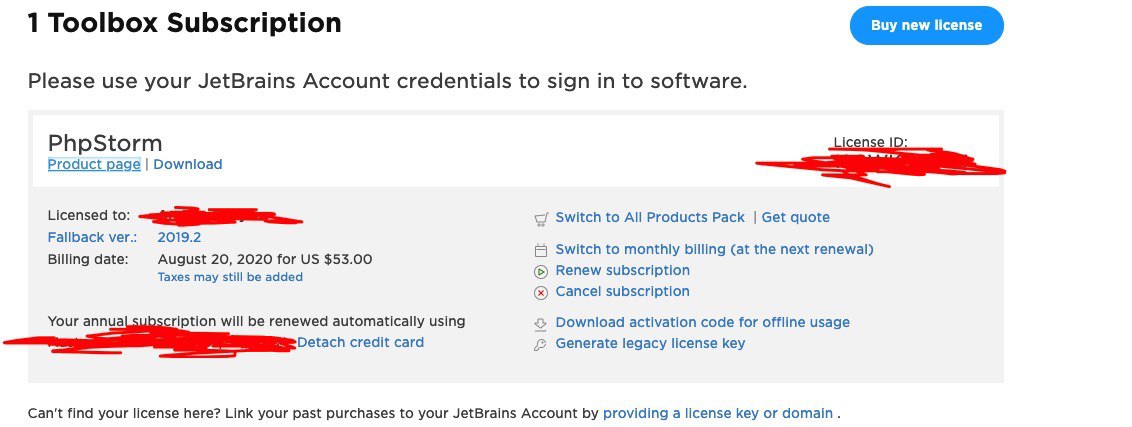Open Generate legacy license key link
This screenshot has height=427, width=1132.
point(650,344)
